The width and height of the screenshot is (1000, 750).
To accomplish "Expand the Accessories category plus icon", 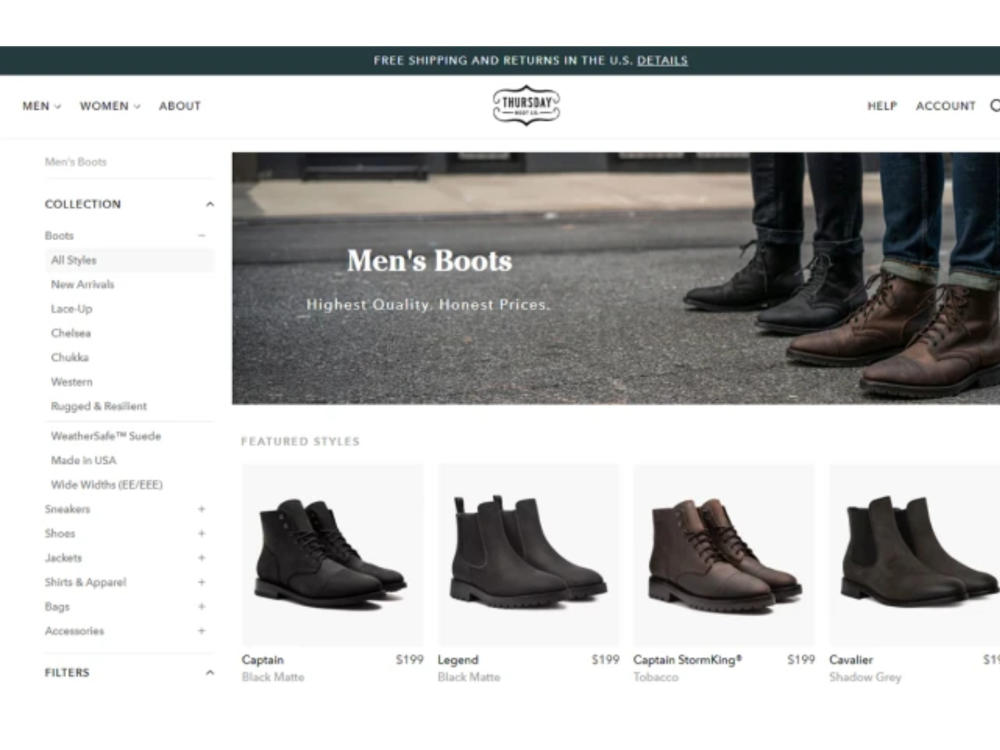I will [x=202, y=631].
